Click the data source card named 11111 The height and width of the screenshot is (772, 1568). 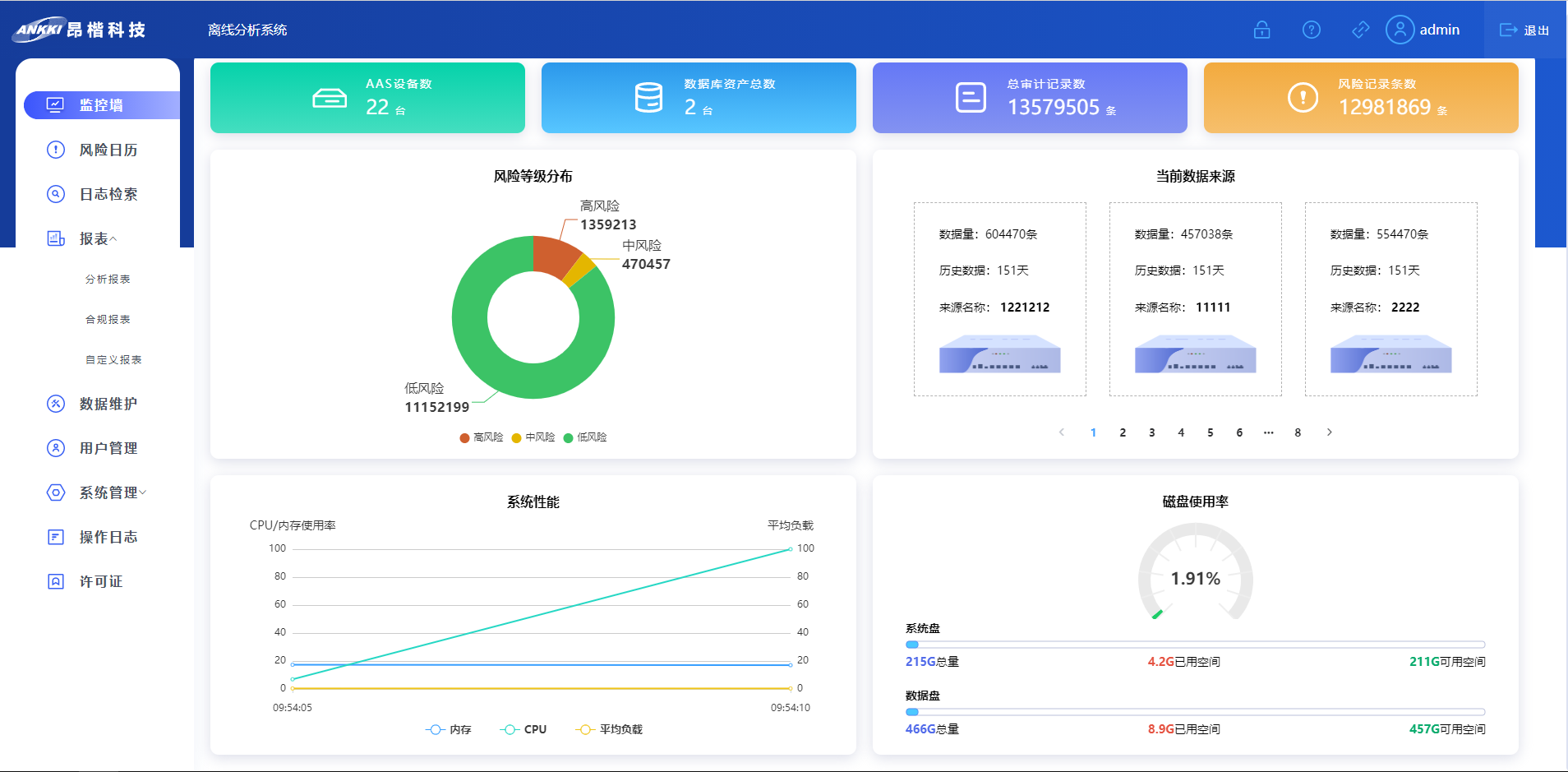(x=1195, y=299)
